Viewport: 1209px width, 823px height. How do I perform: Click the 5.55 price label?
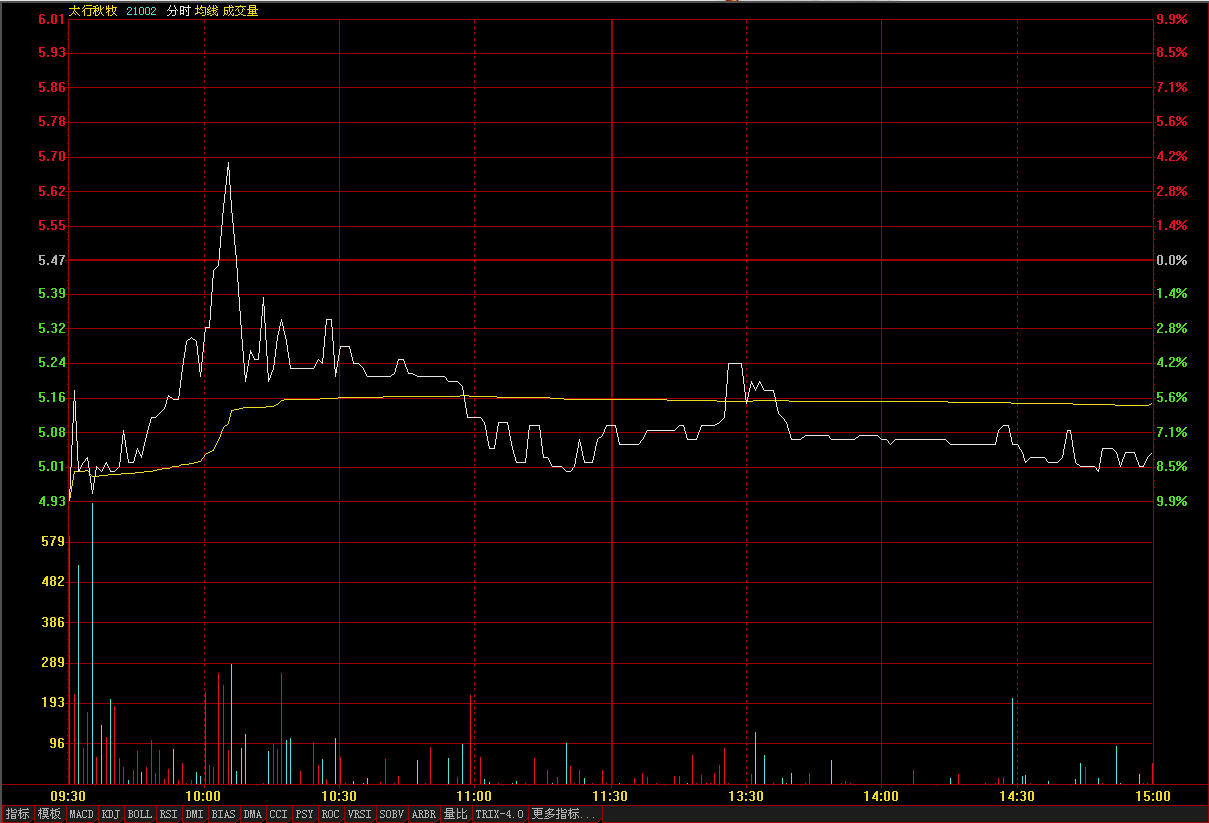click(52, 225)
